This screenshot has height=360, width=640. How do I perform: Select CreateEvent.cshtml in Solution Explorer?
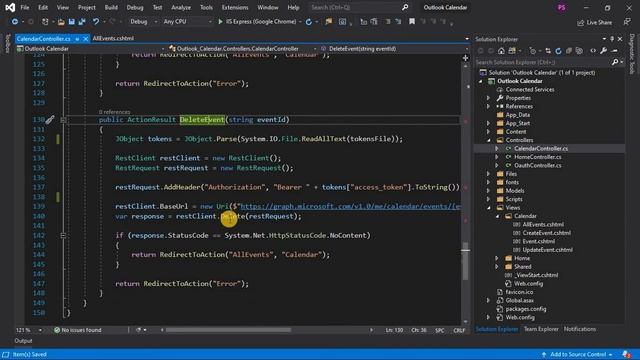547,233
